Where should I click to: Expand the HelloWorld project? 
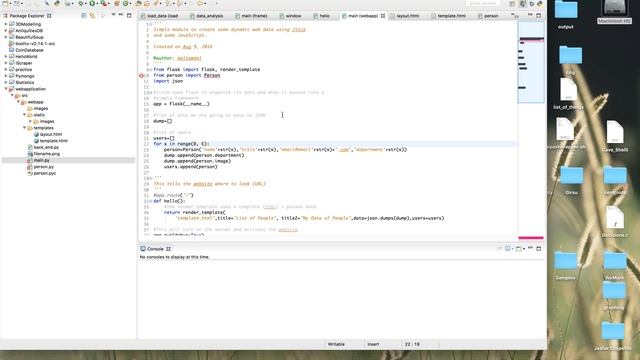tap(6, 57)
